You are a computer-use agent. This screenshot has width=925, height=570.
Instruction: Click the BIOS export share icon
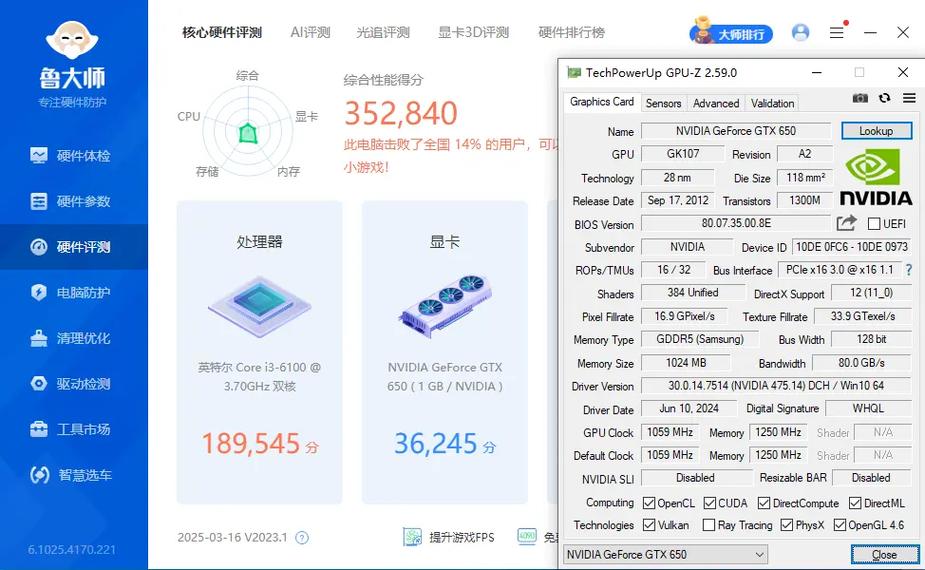point(847,223)
